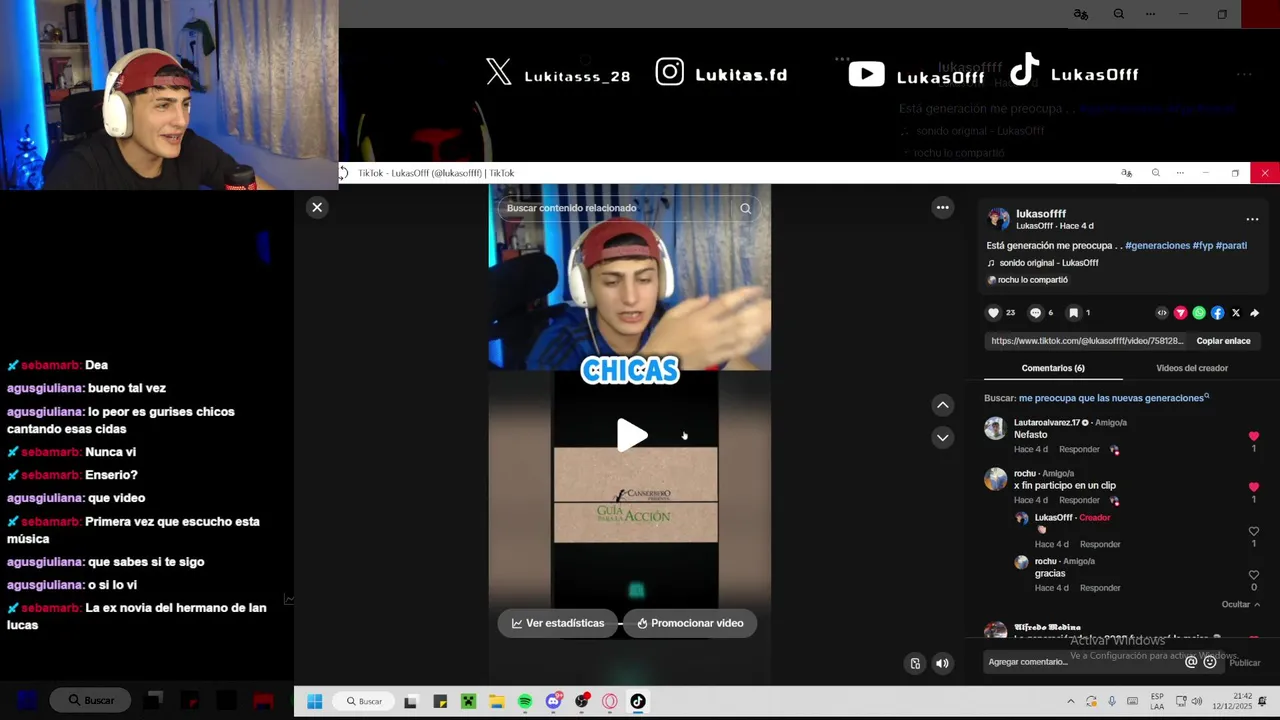This screenshot has height=720, width=1280.
Task: Click the floating player icon beside volume
Action: [x=915, y=663]
